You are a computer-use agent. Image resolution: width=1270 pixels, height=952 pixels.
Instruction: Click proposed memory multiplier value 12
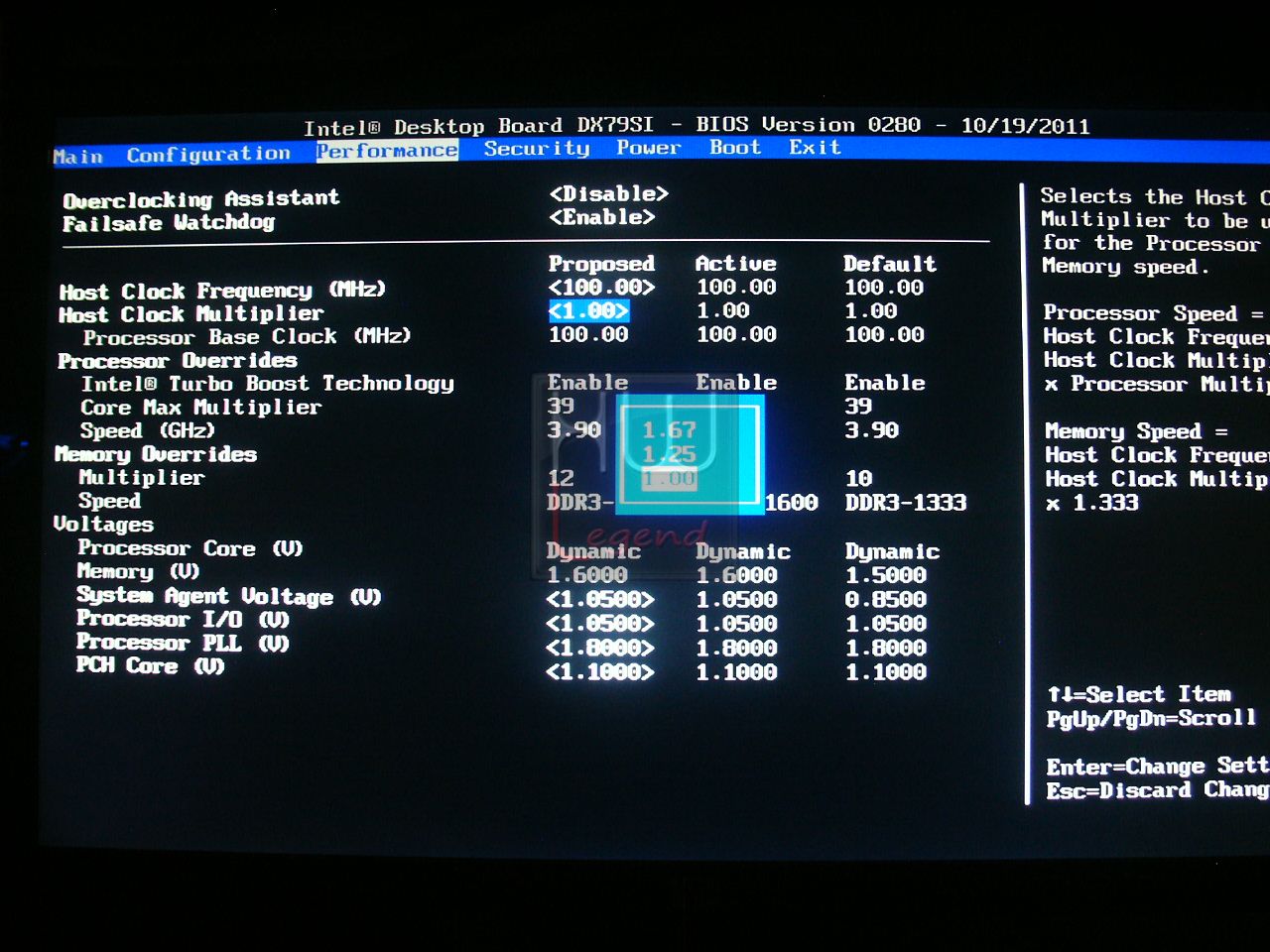(561, 478)
